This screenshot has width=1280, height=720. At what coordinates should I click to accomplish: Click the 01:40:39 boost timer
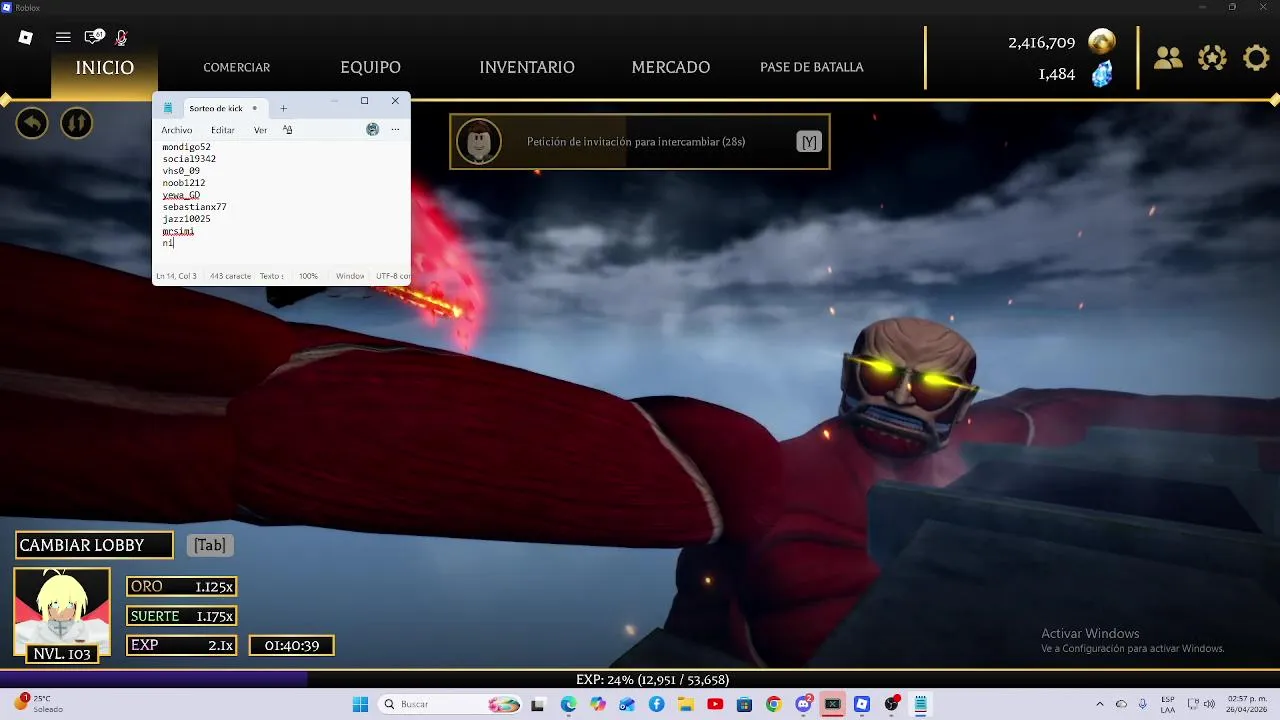tap(292, 646)
